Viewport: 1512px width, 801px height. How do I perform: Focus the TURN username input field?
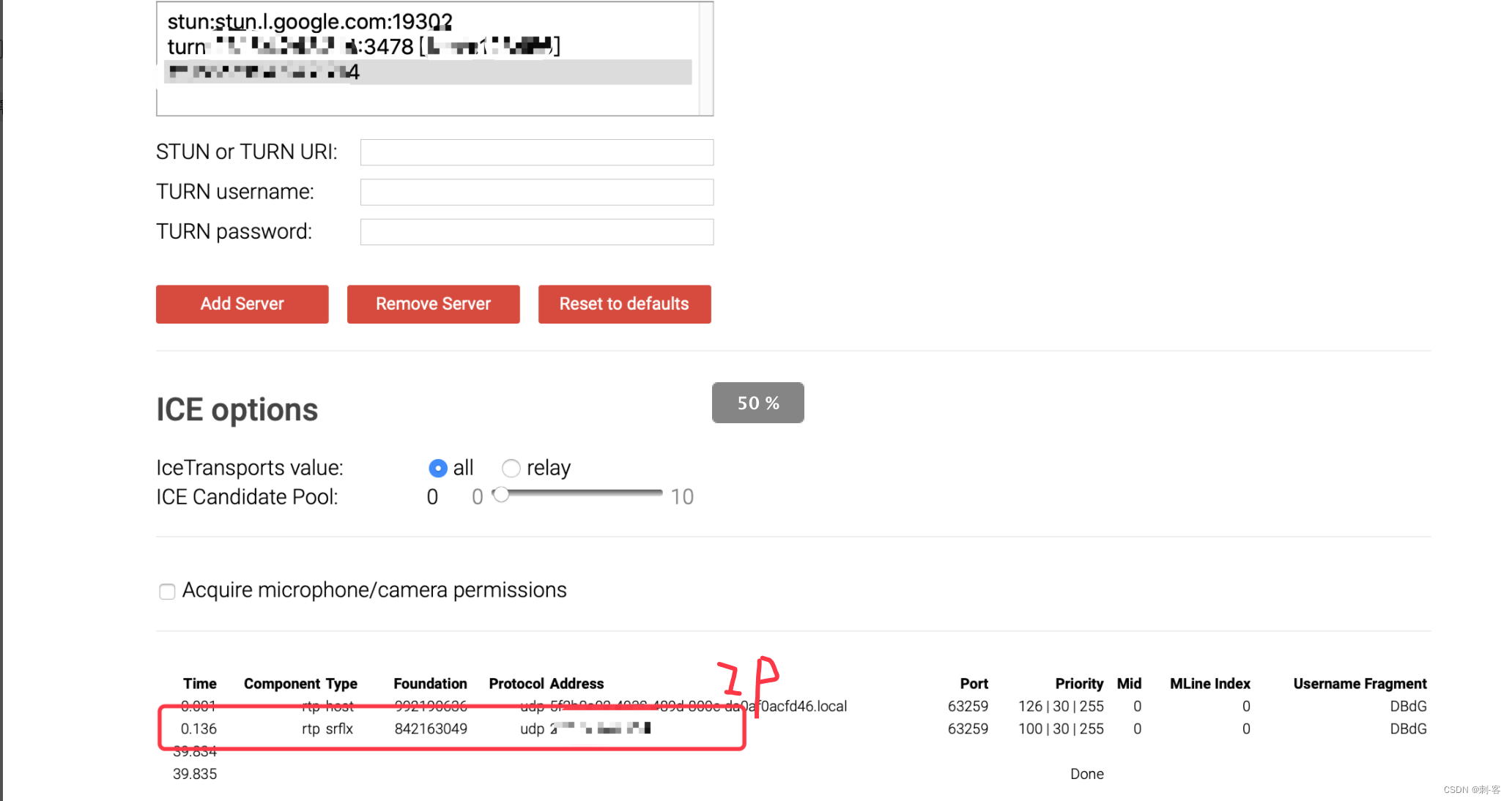[536, 192]
